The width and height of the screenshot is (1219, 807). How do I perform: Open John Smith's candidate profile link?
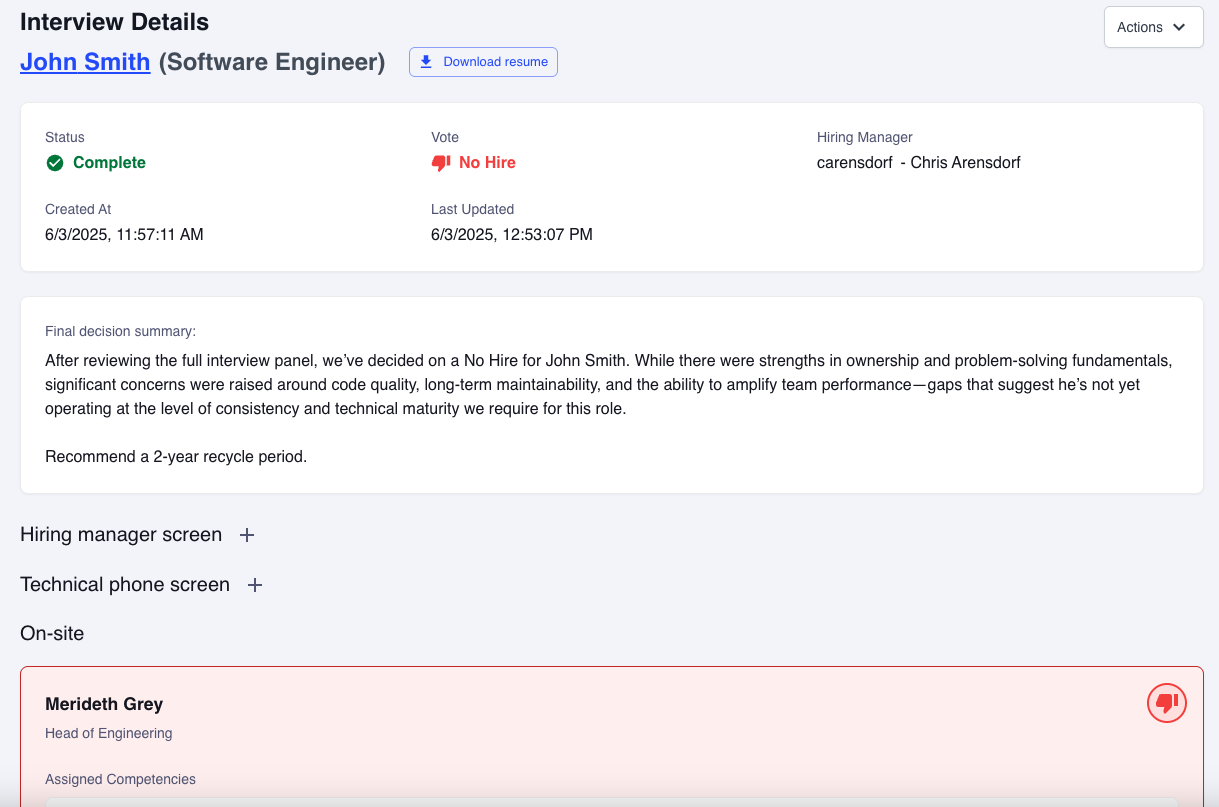[x=85, y=62]
